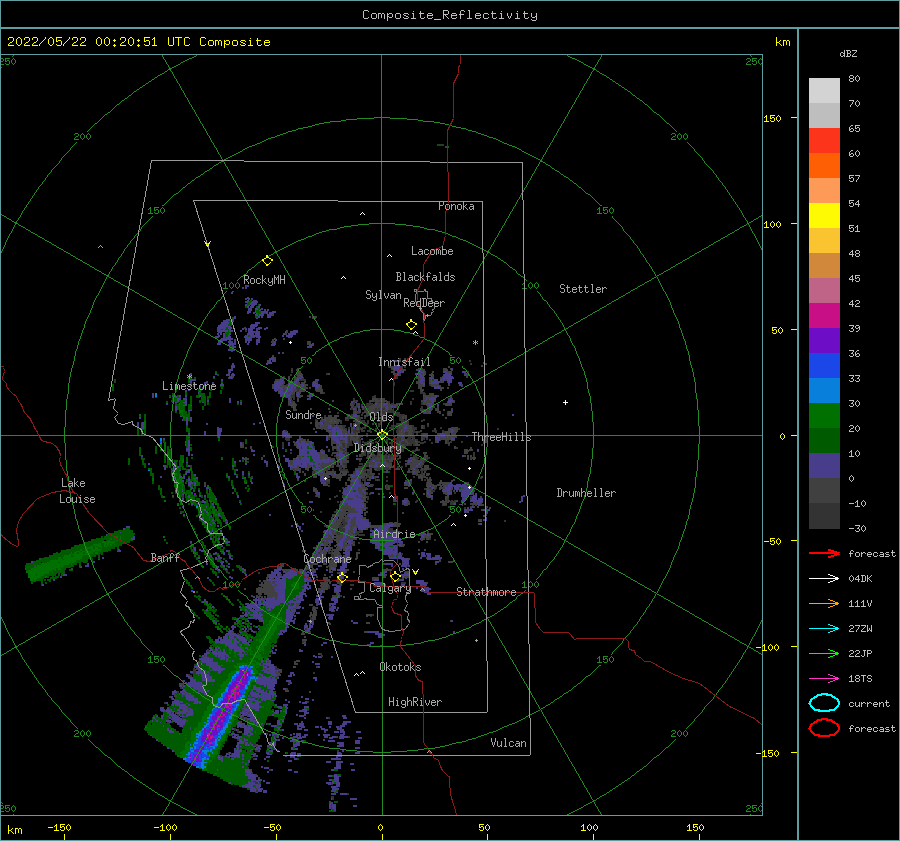Click the Cochrane label

[327, 559]
